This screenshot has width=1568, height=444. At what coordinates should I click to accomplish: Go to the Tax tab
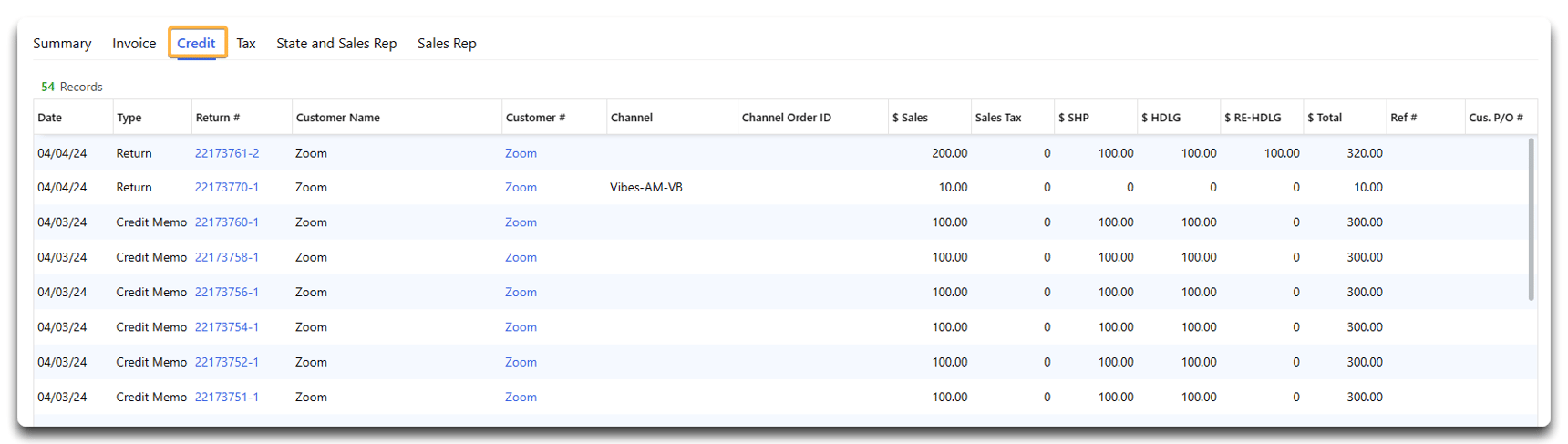click(246, 44)
